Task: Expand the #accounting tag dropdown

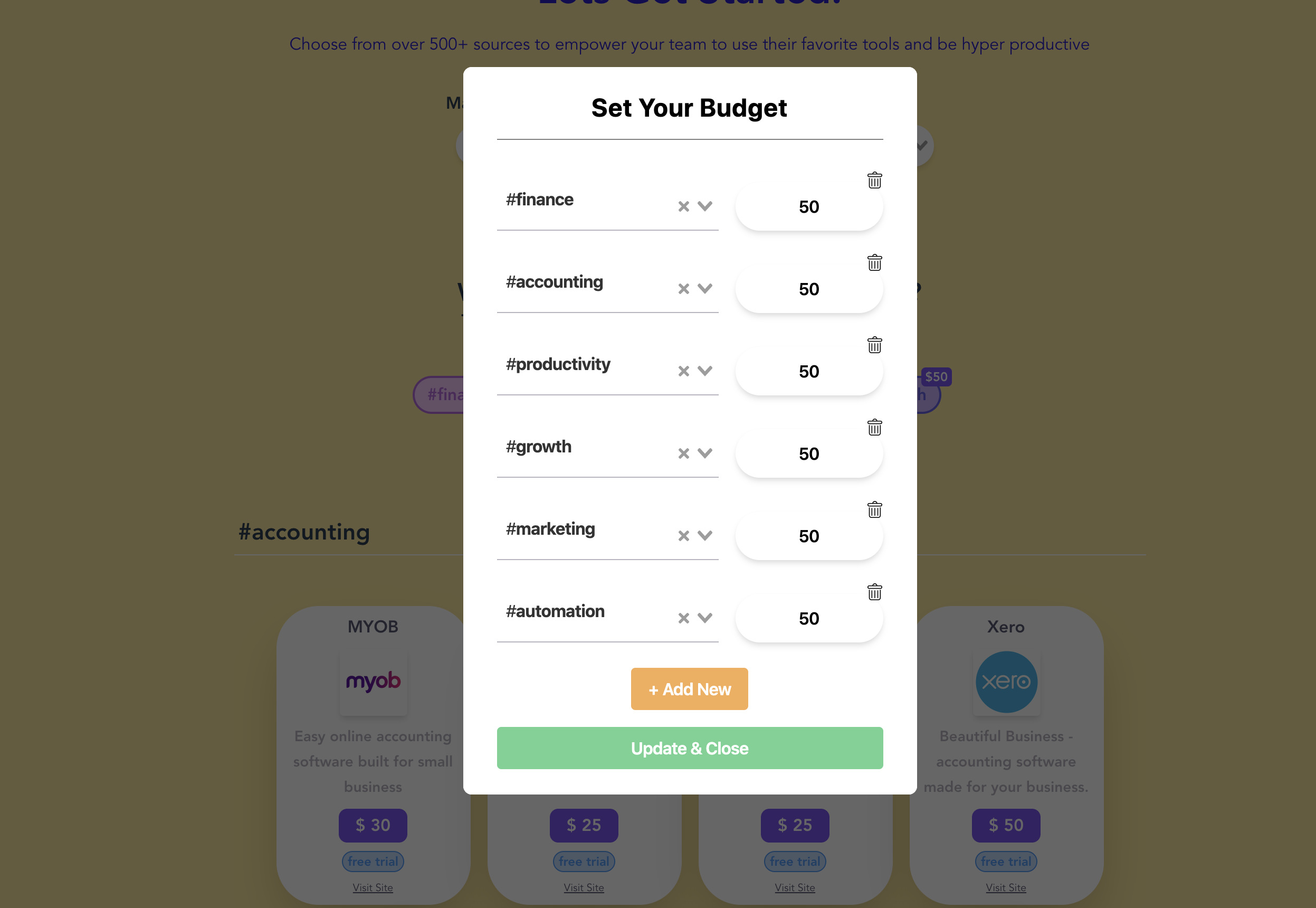Action: pyautogui.click(x=704, y=288)
